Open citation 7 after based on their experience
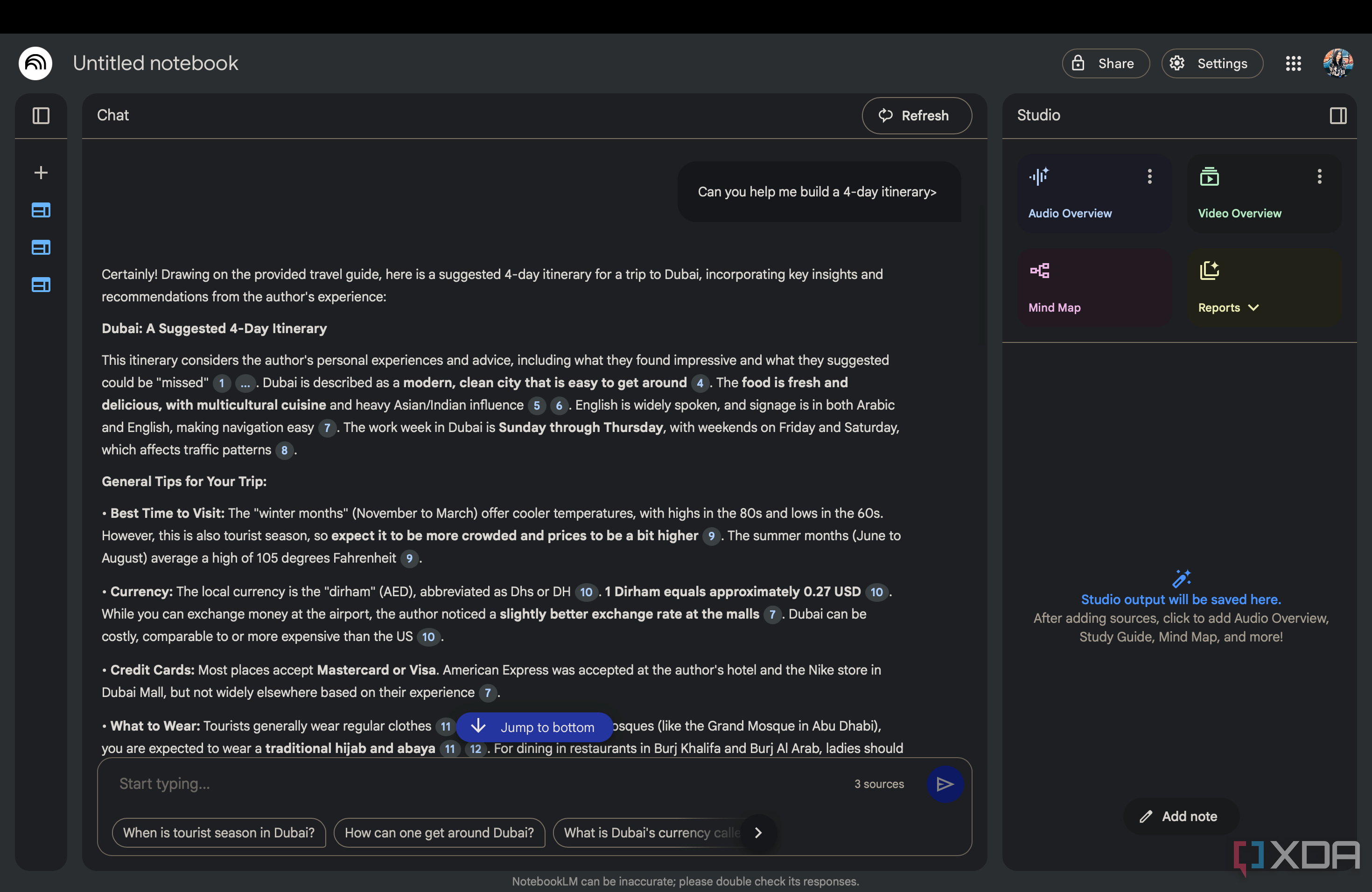1372x892 pixels. tap(488, 693)
